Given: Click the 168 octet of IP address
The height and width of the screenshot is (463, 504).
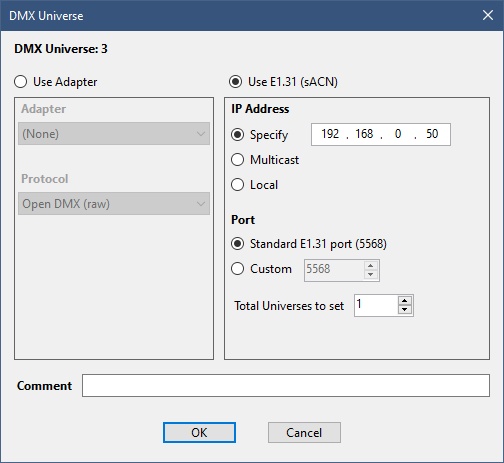Looking at the screenshot, I should [x=364, y=134].
